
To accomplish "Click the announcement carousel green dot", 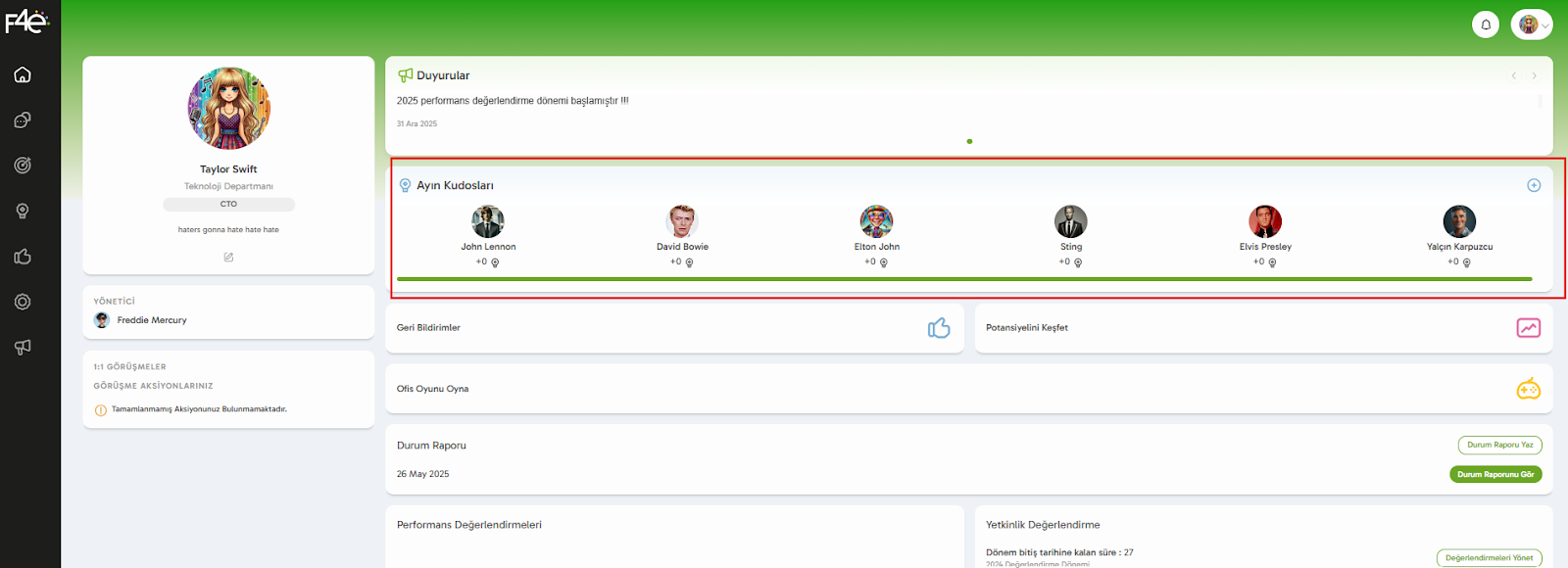I will 969,141.
